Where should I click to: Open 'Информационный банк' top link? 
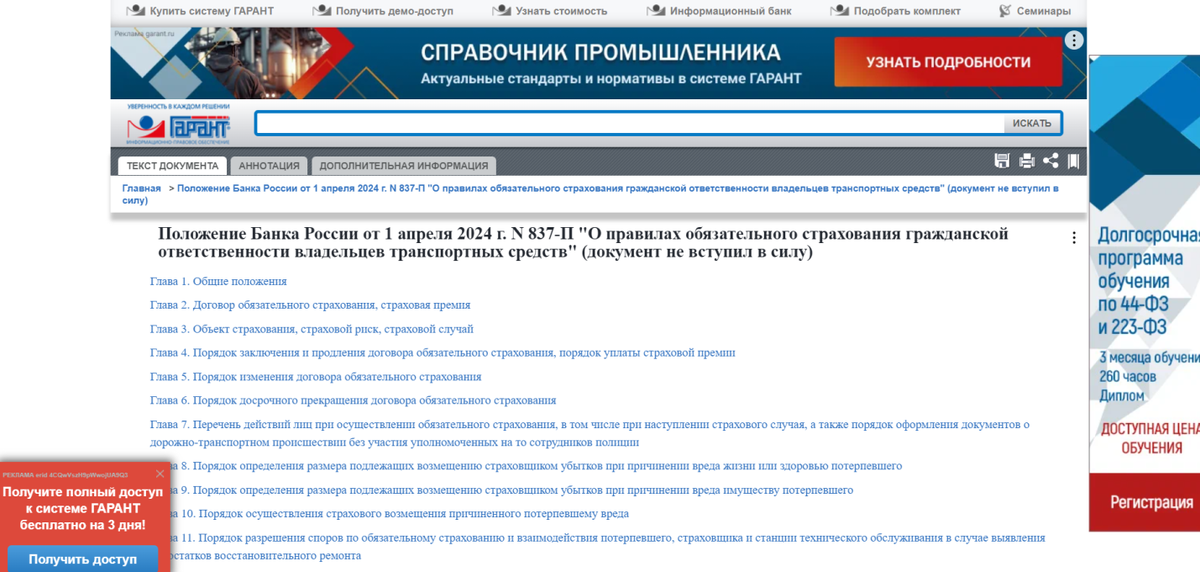click(717, 11)
